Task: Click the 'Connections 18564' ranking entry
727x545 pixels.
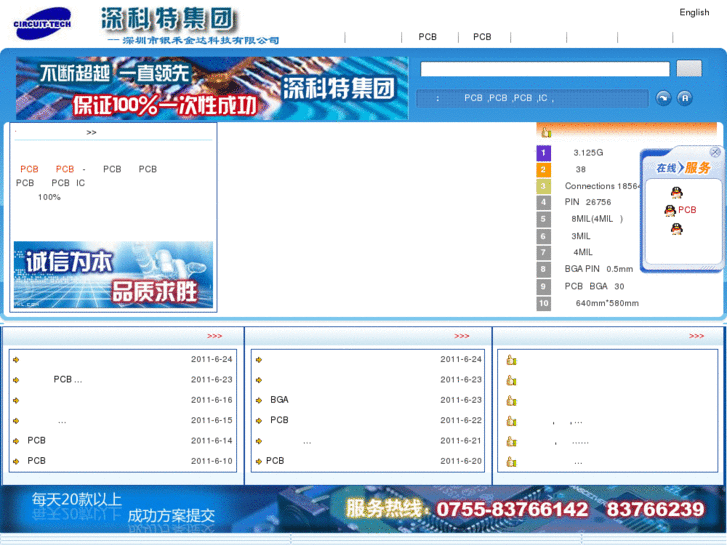Action: (x=602, y=186)
